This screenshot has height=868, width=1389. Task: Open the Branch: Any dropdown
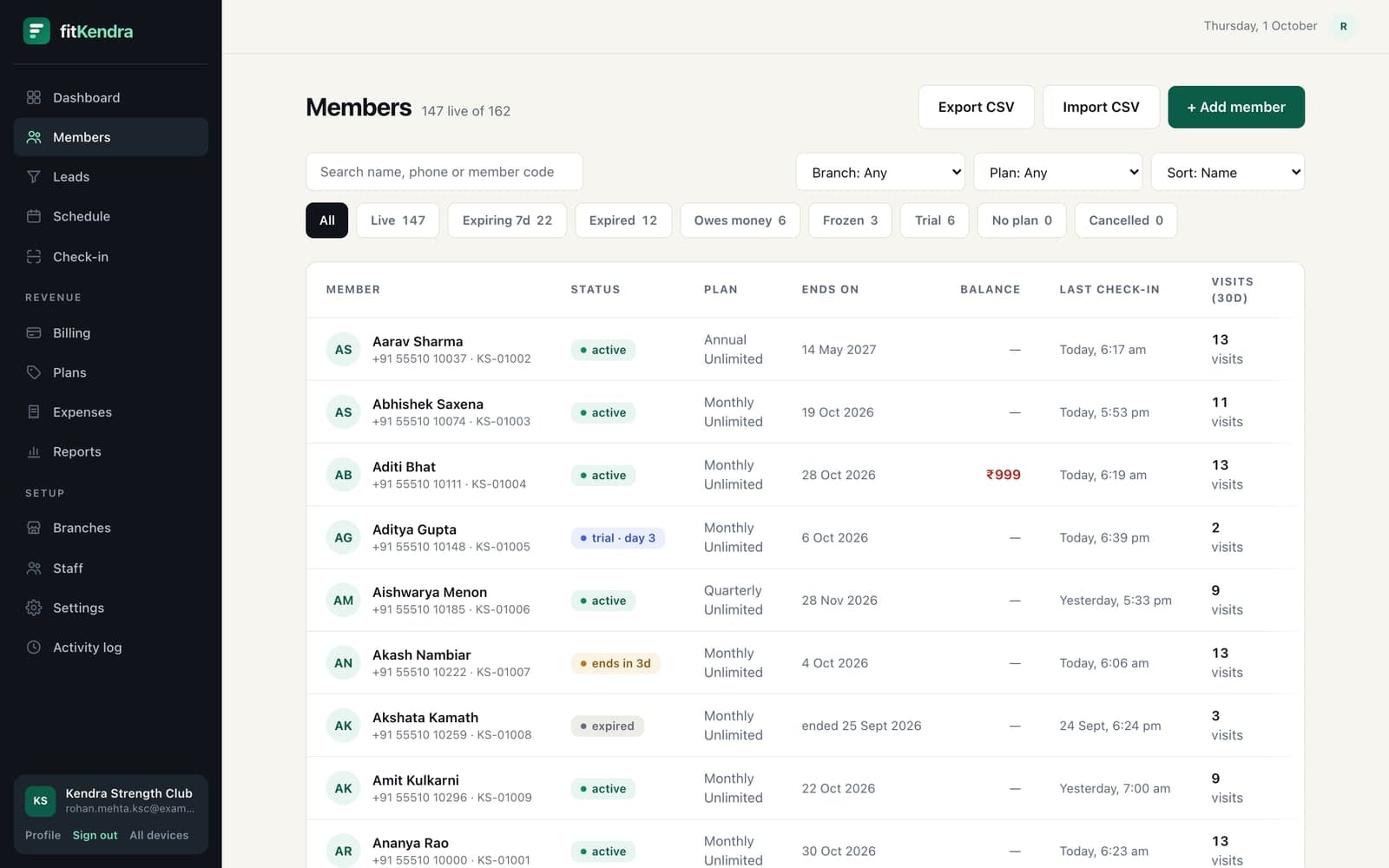880,172
